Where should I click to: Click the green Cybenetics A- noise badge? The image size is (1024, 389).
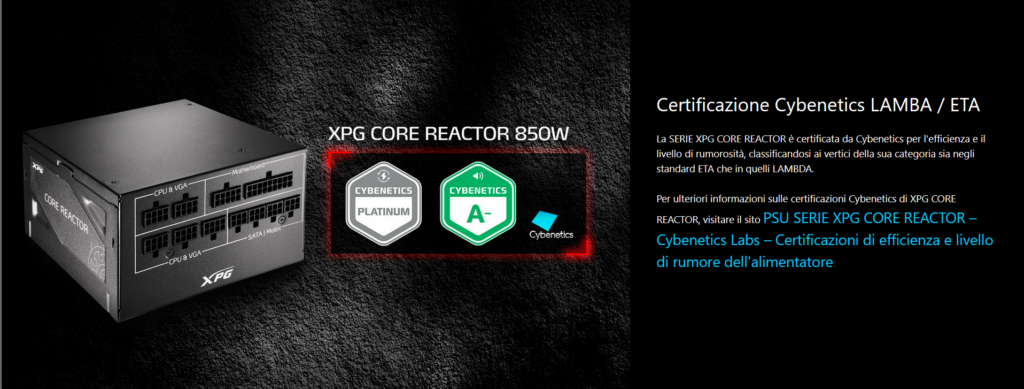click(x=477, y=203)
